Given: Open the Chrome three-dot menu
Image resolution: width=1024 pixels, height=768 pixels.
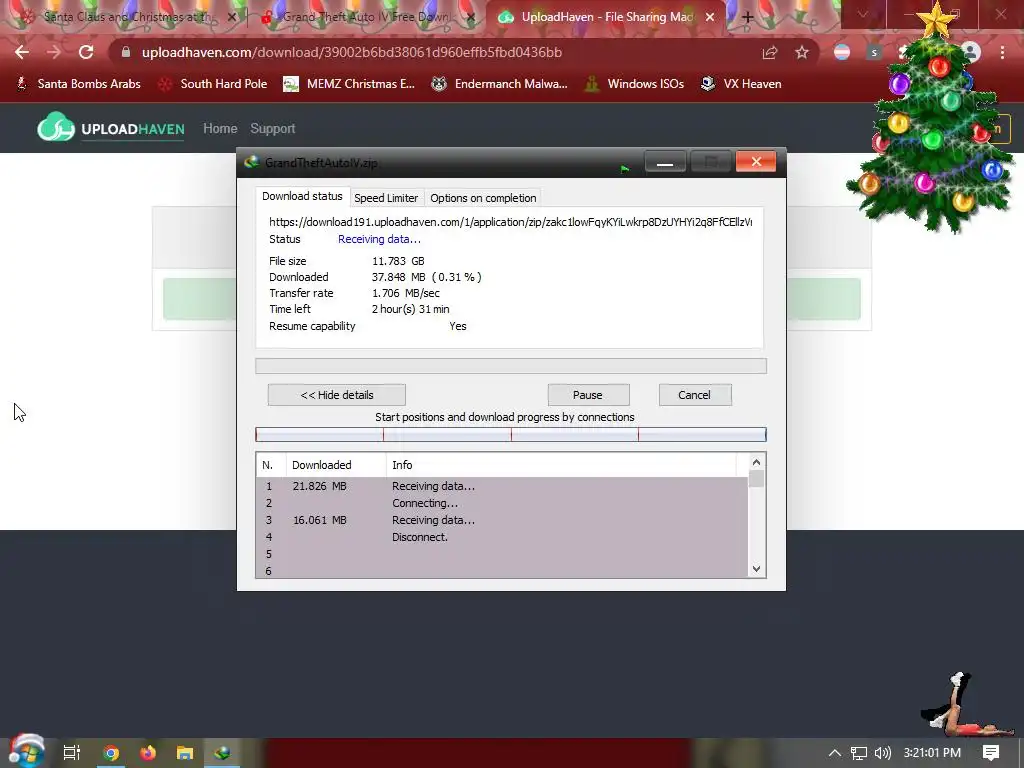Looking at the screenshot, I should pos(1002,52).
